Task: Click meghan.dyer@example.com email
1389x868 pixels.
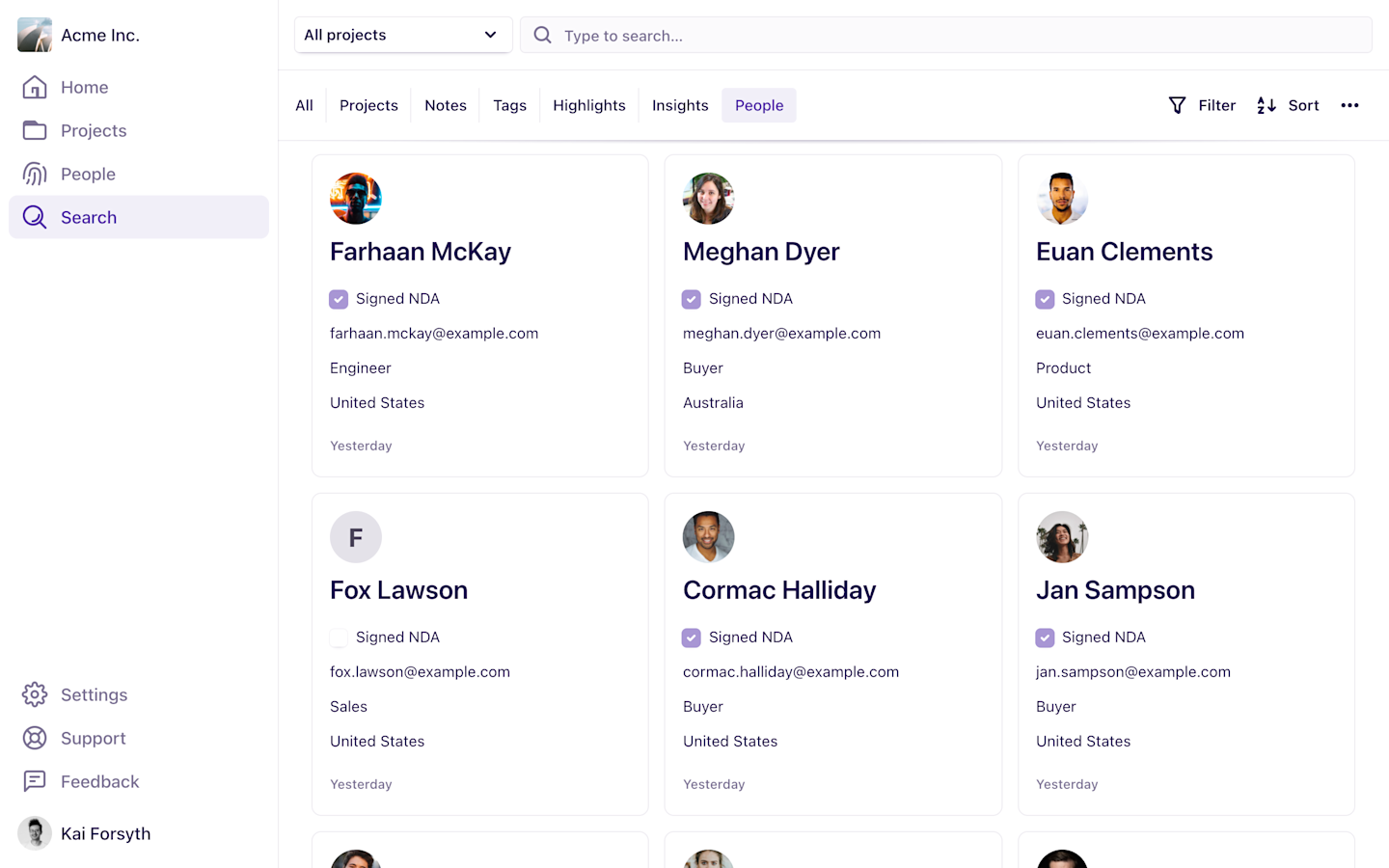Action: (781, 334)
